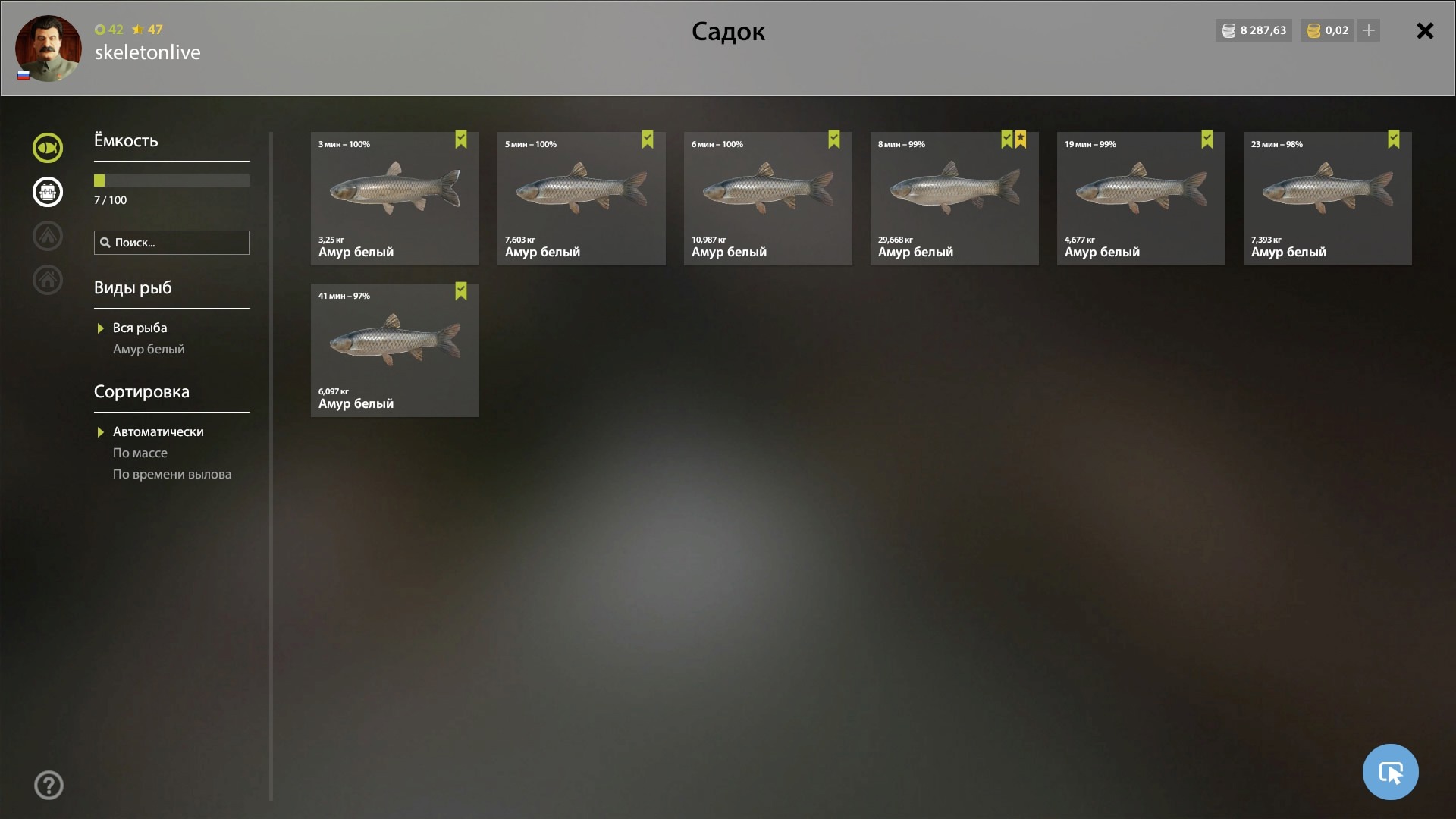Click the blue cursor button
This screenshot has height=819, width=1456.
coord(1390,772)
